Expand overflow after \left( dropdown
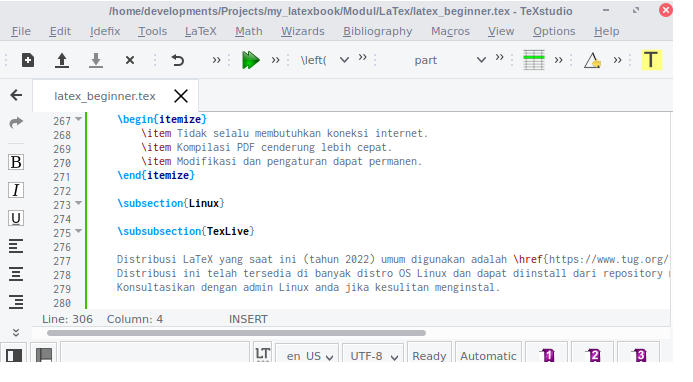Viewport: 693px width, 382px height. tap(362, 57)
